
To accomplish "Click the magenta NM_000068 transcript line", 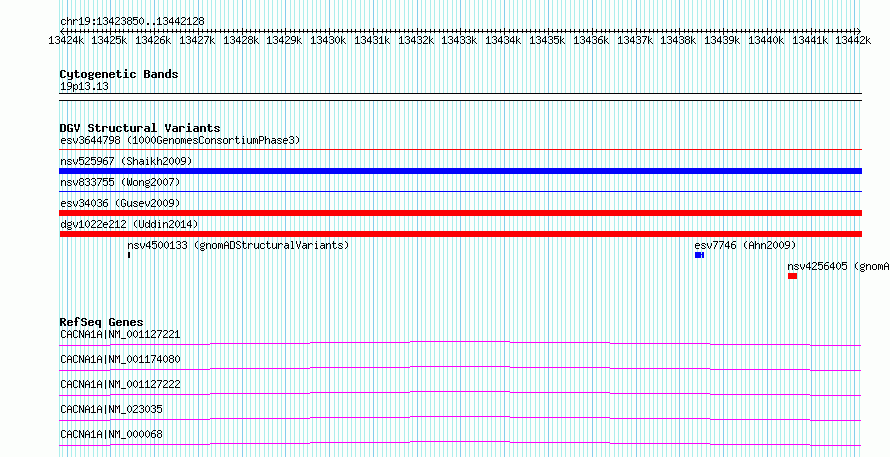I will [461, 443].
